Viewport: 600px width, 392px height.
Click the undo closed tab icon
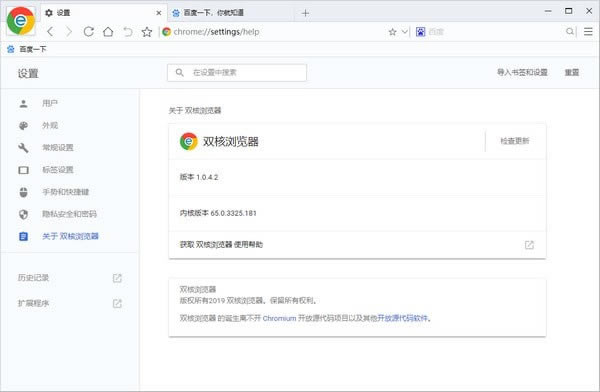tap(128, 32)
